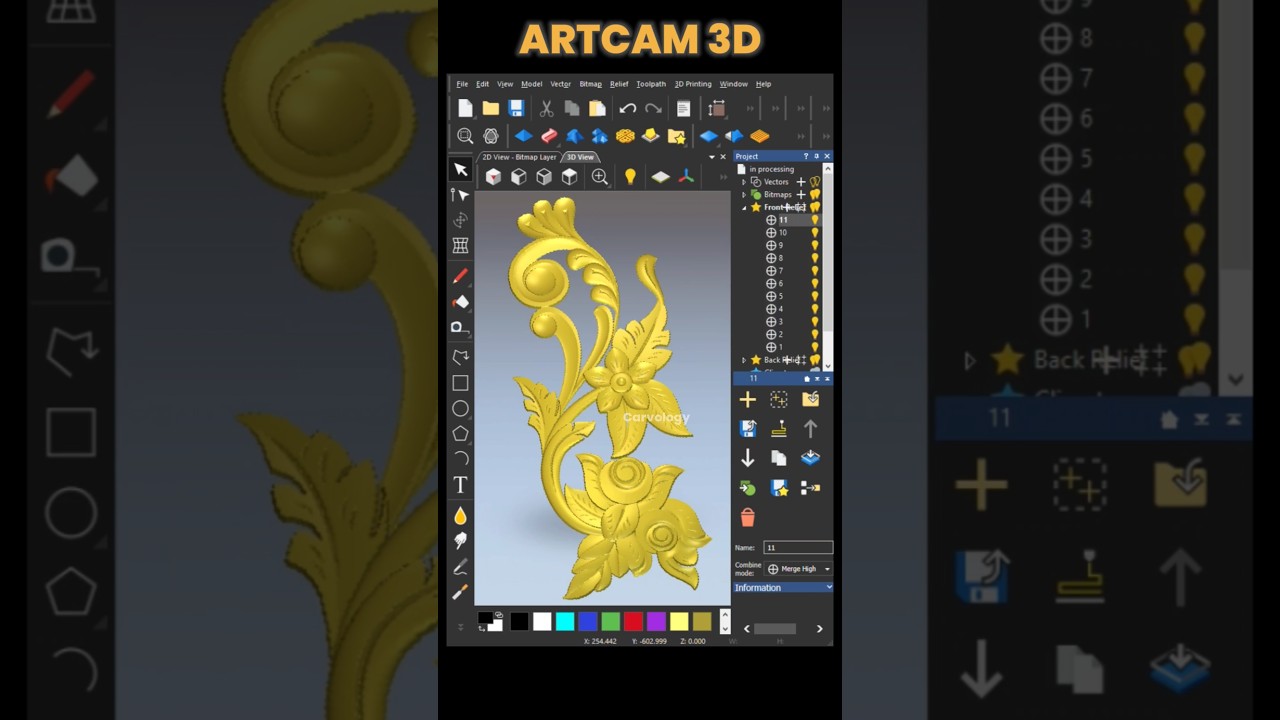Open the view tabs dropdown arrow
Image resolution: width=1280 pixels, height=720 pixels.
712,157
